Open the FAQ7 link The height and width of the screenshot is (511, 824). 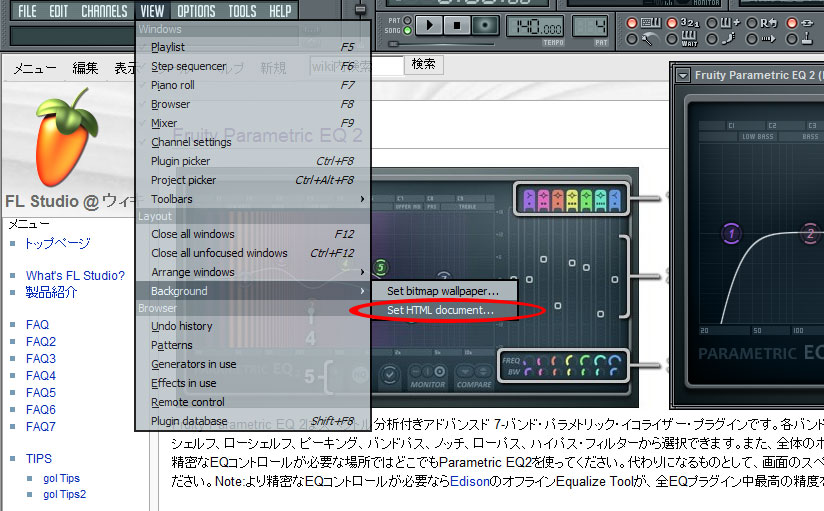pyautogui.click(x=40, y=426)
